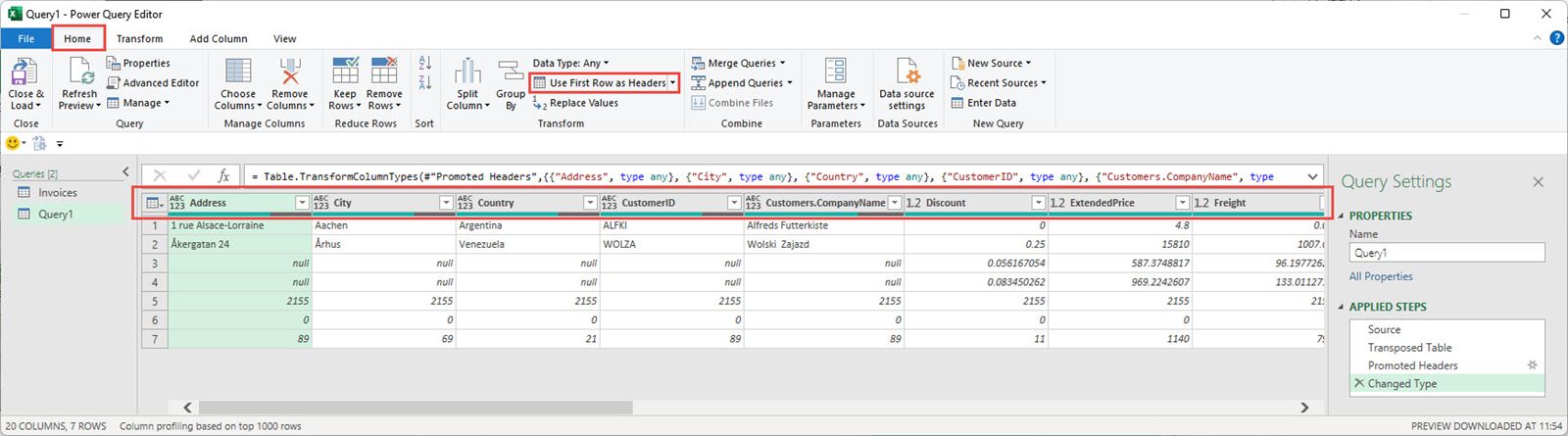Expand the formula bar with the chevron

(x=1312, y=176)
